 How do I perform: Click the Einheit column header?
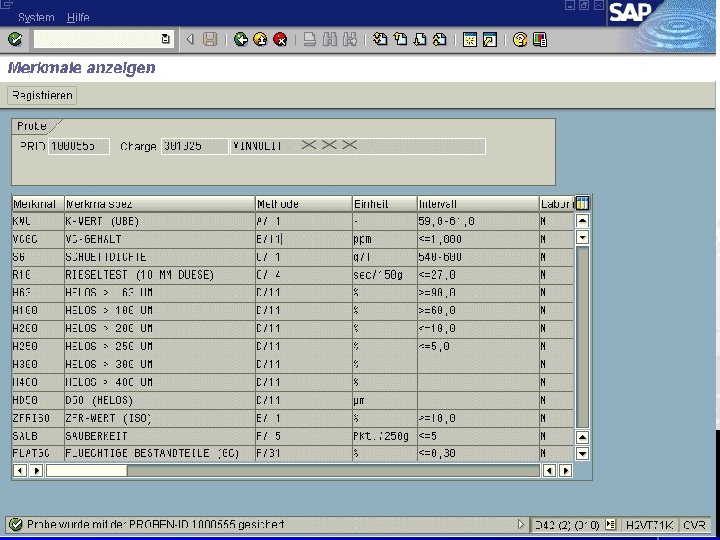coord(385,203)
